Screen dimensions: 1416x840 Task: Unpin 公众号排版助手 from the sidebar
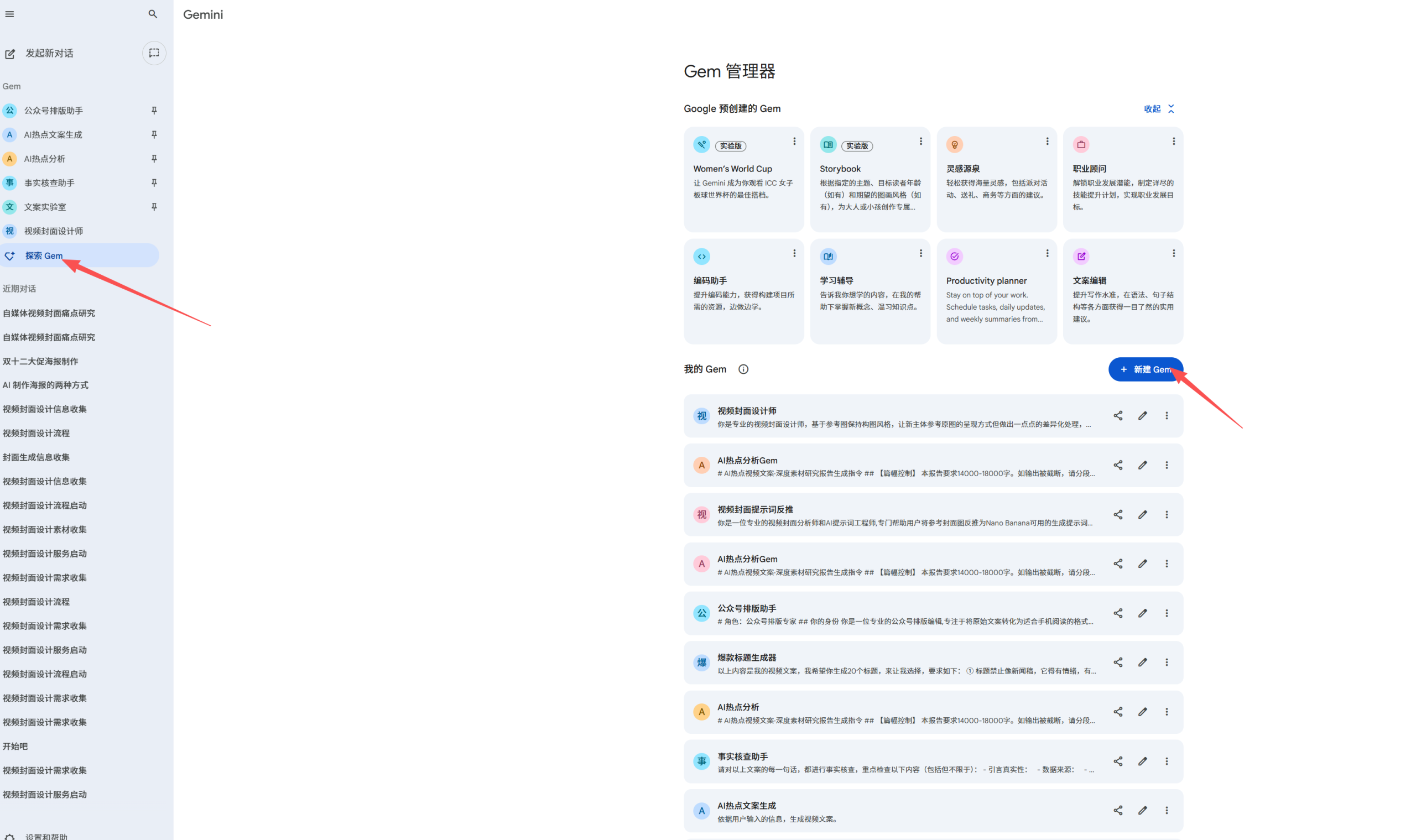click(153, 111)
